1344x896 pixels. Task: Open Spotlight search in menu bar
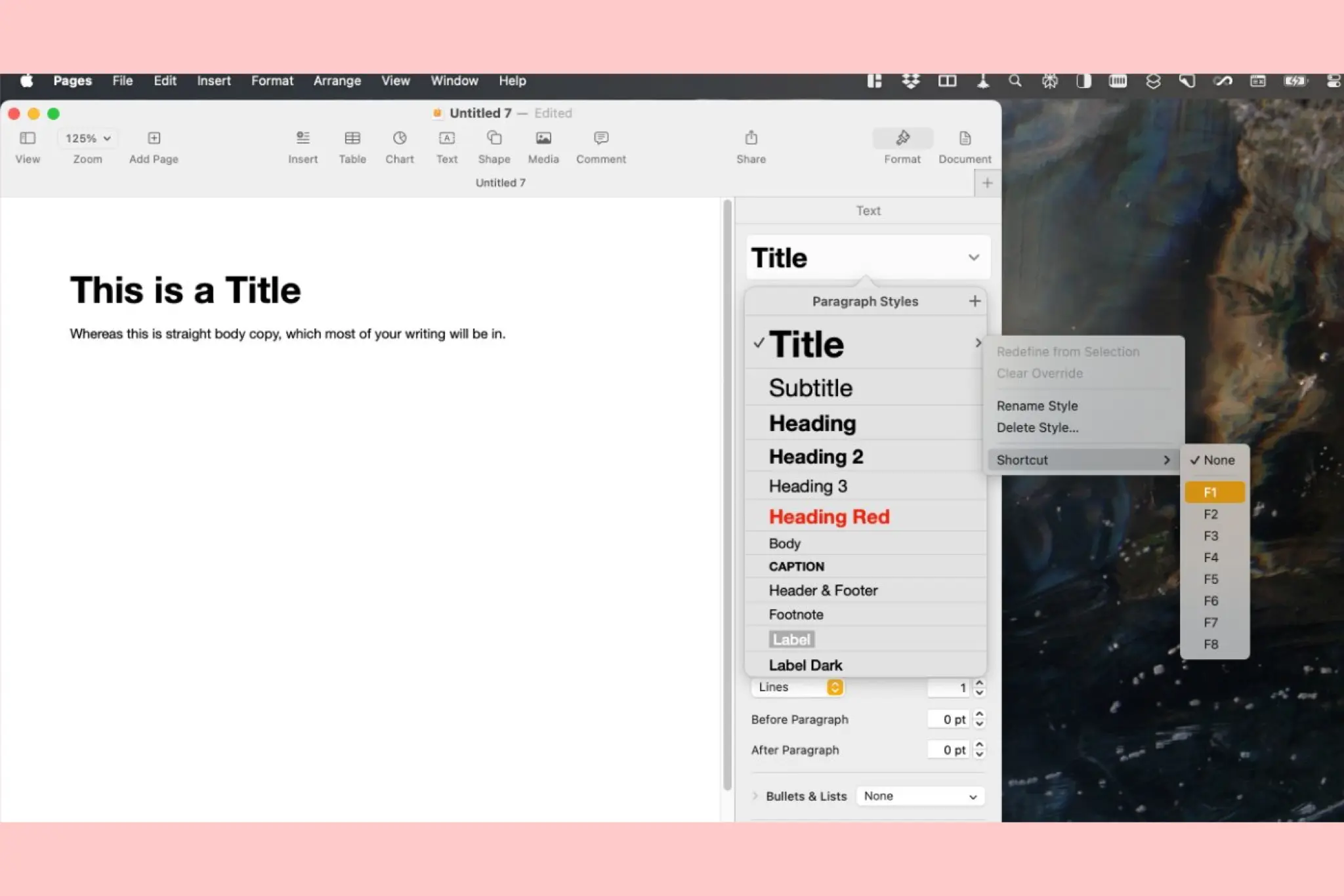click(x=1015, y=81)
